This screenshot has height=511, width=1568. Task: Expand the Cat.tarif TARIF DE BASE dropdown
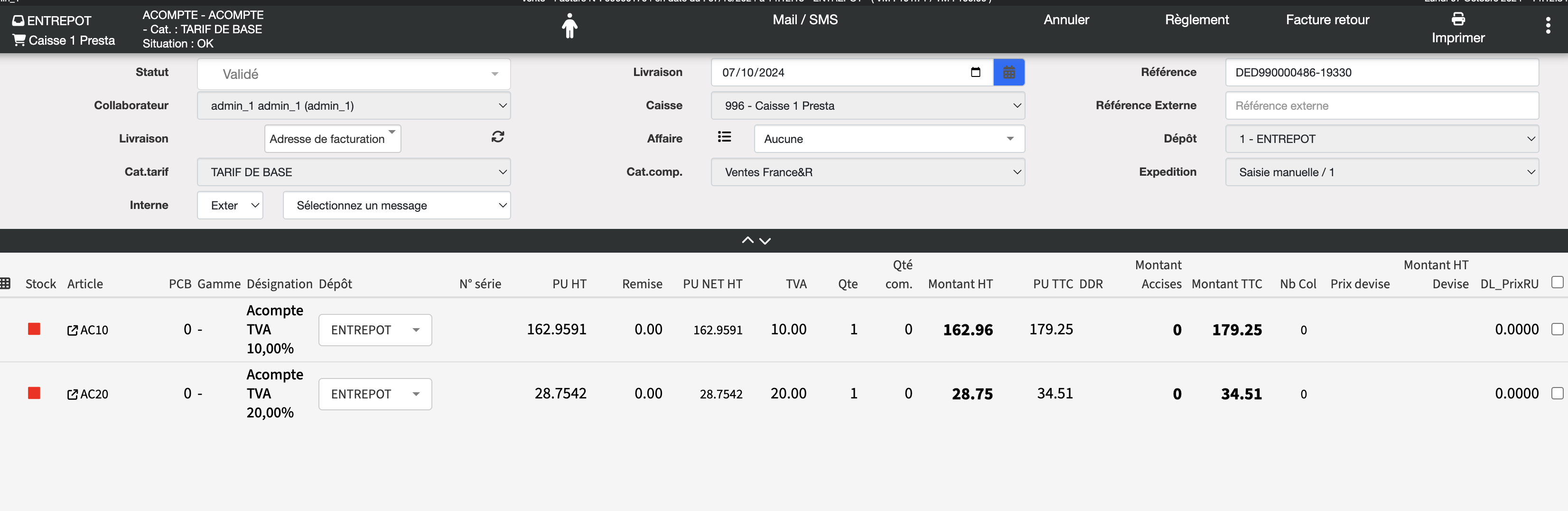click(353, 172)
